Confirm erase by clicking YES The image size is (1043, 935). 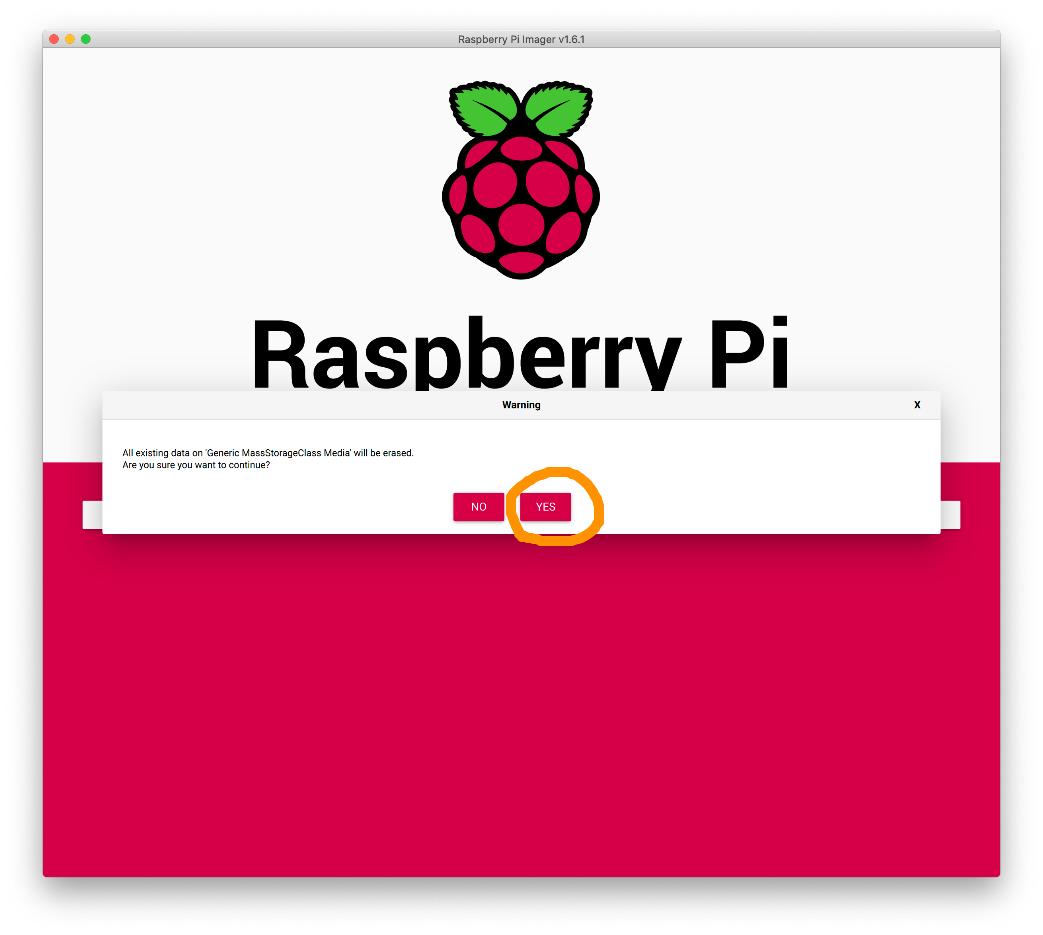[x=545, y=507]
